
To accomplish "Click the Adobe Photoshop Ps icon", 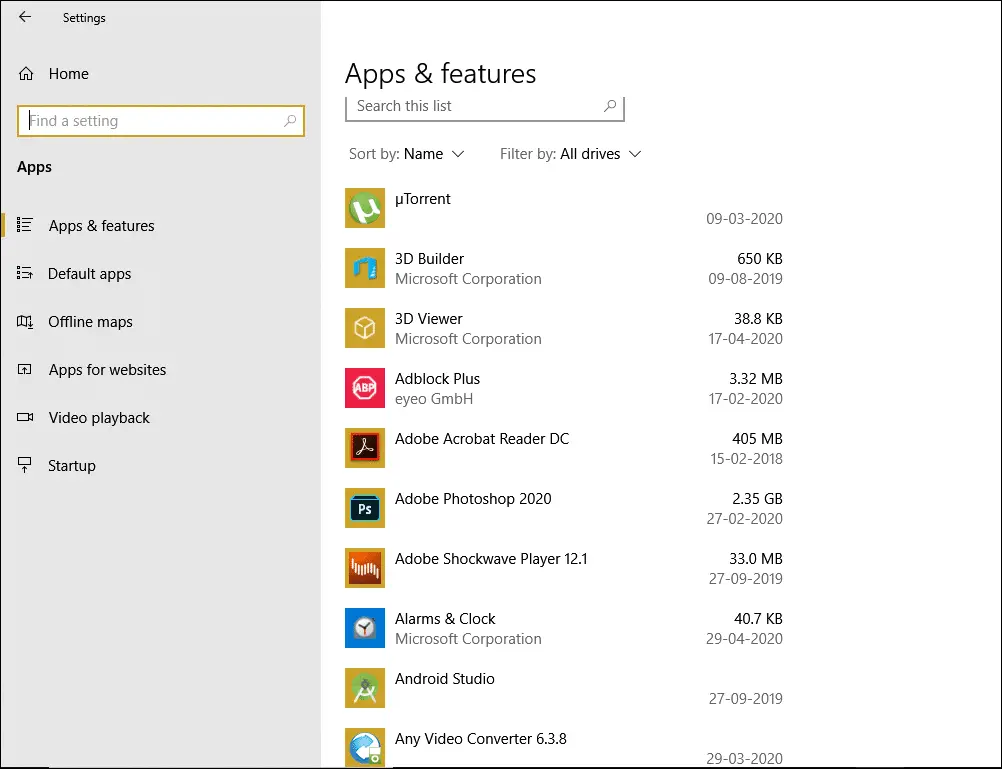I will coord(365,508).
